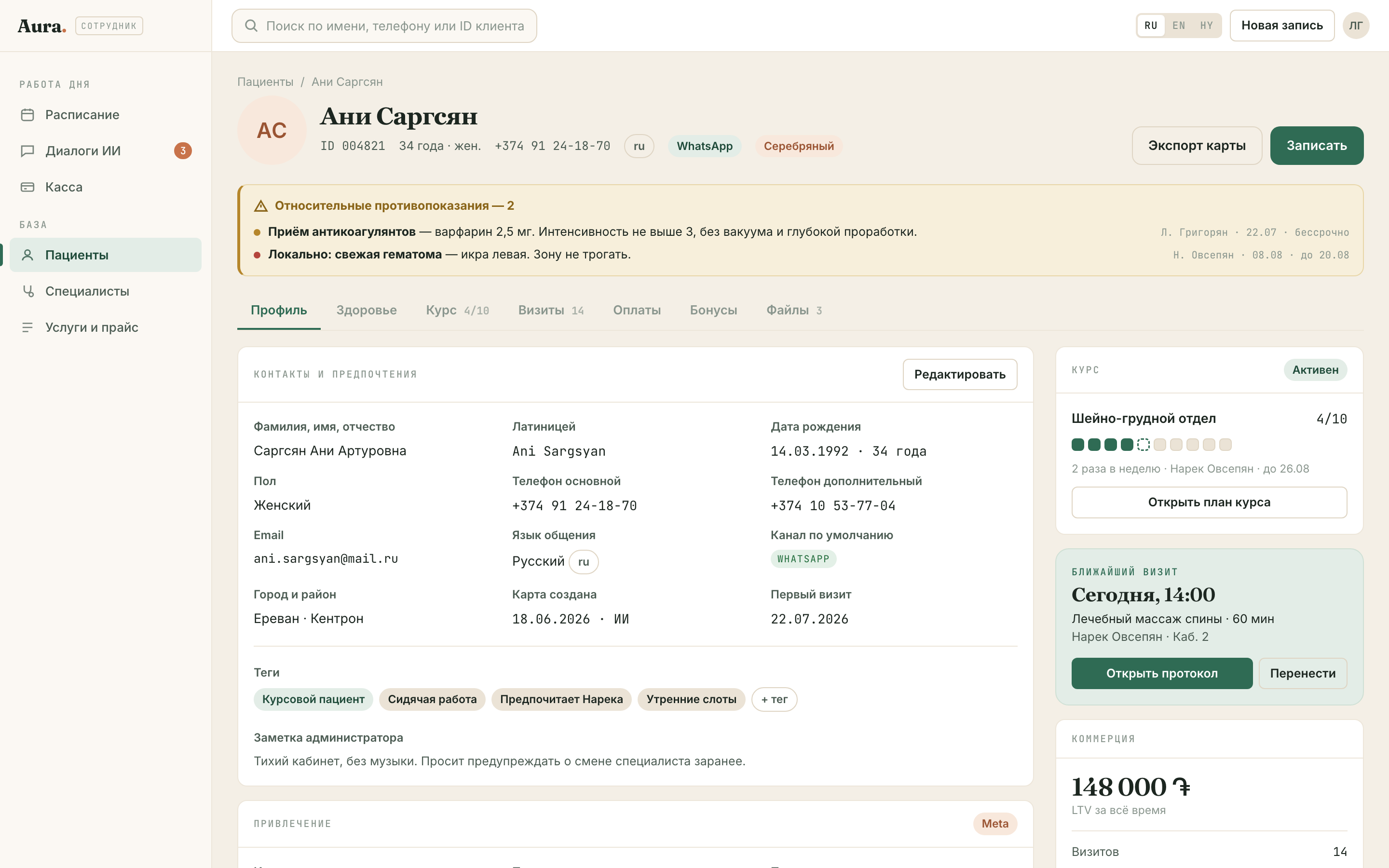The width and height of the screenshot is (1389, 868).
Task: Open Расписание calendar icon in sidebar
Action: click(x=27, y=115)
